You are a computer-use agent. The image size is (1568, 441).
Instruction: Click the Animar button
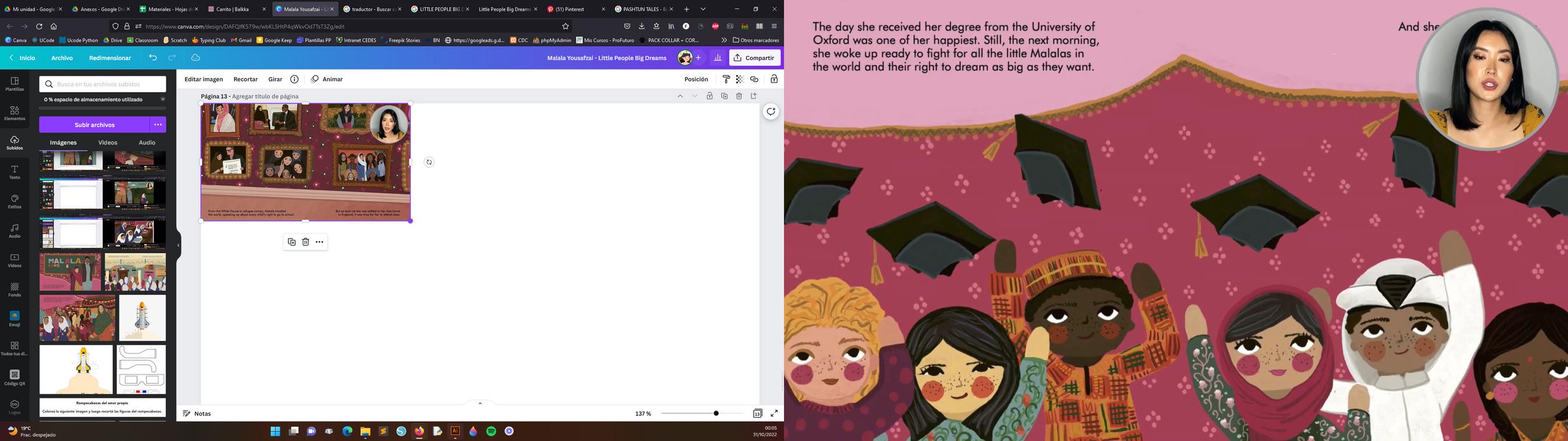327,79
